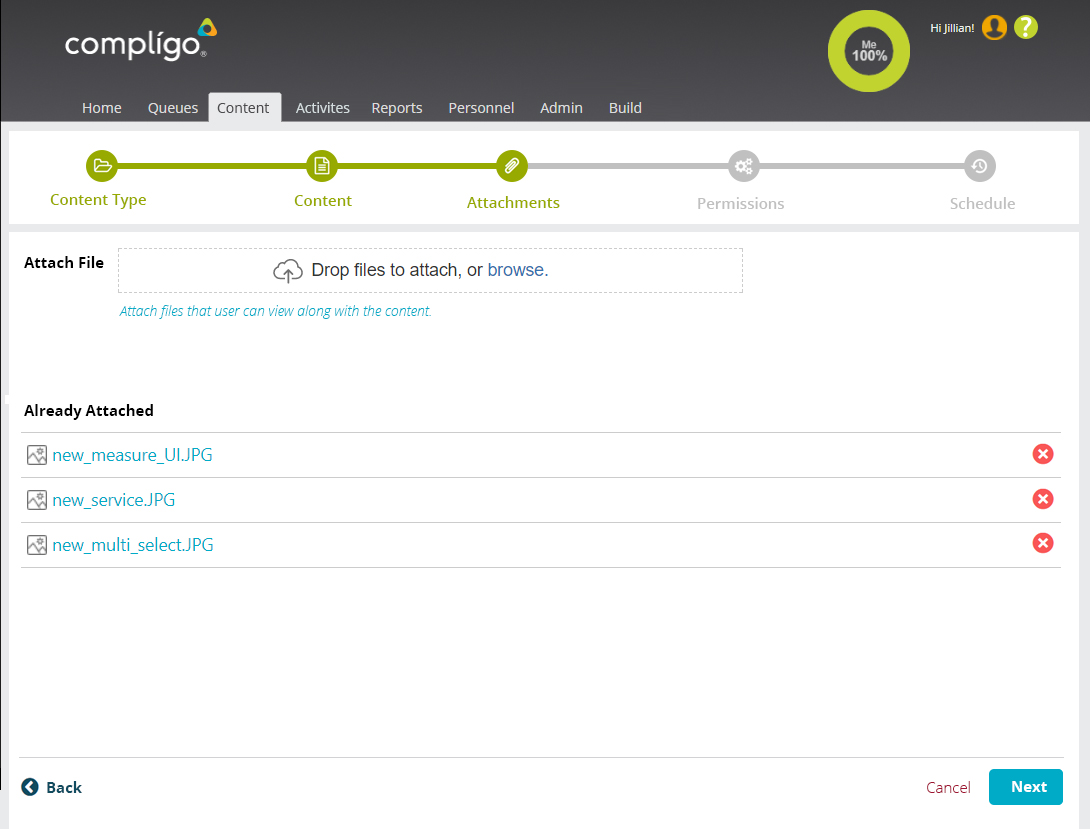Click the Schedule clock step icon
Viewport: 1090px width, 829px height.
(x=980, y=166)
